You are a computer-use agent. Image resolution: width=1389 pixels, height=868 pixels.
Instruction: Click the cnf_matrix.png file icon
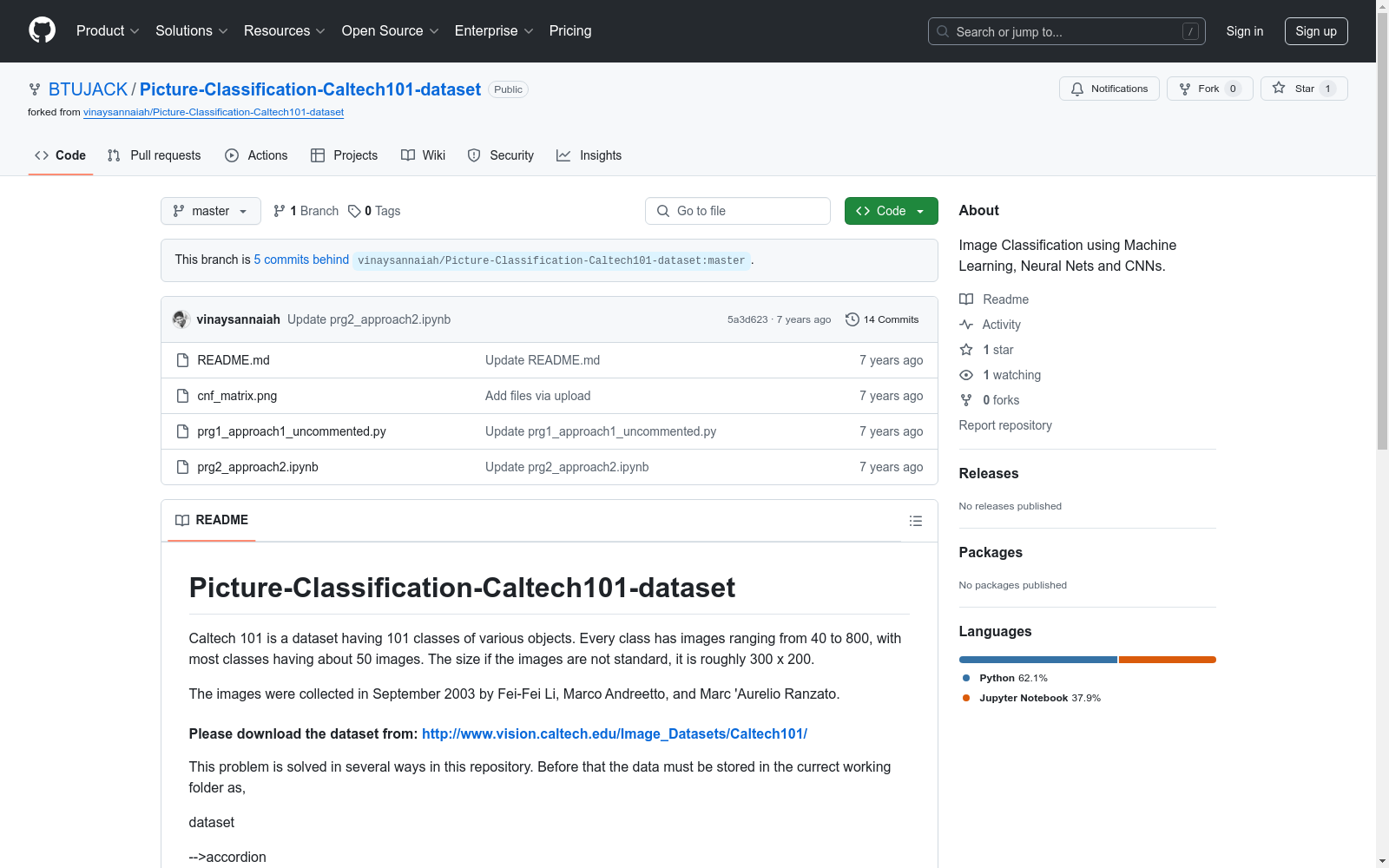coord(182,396)
